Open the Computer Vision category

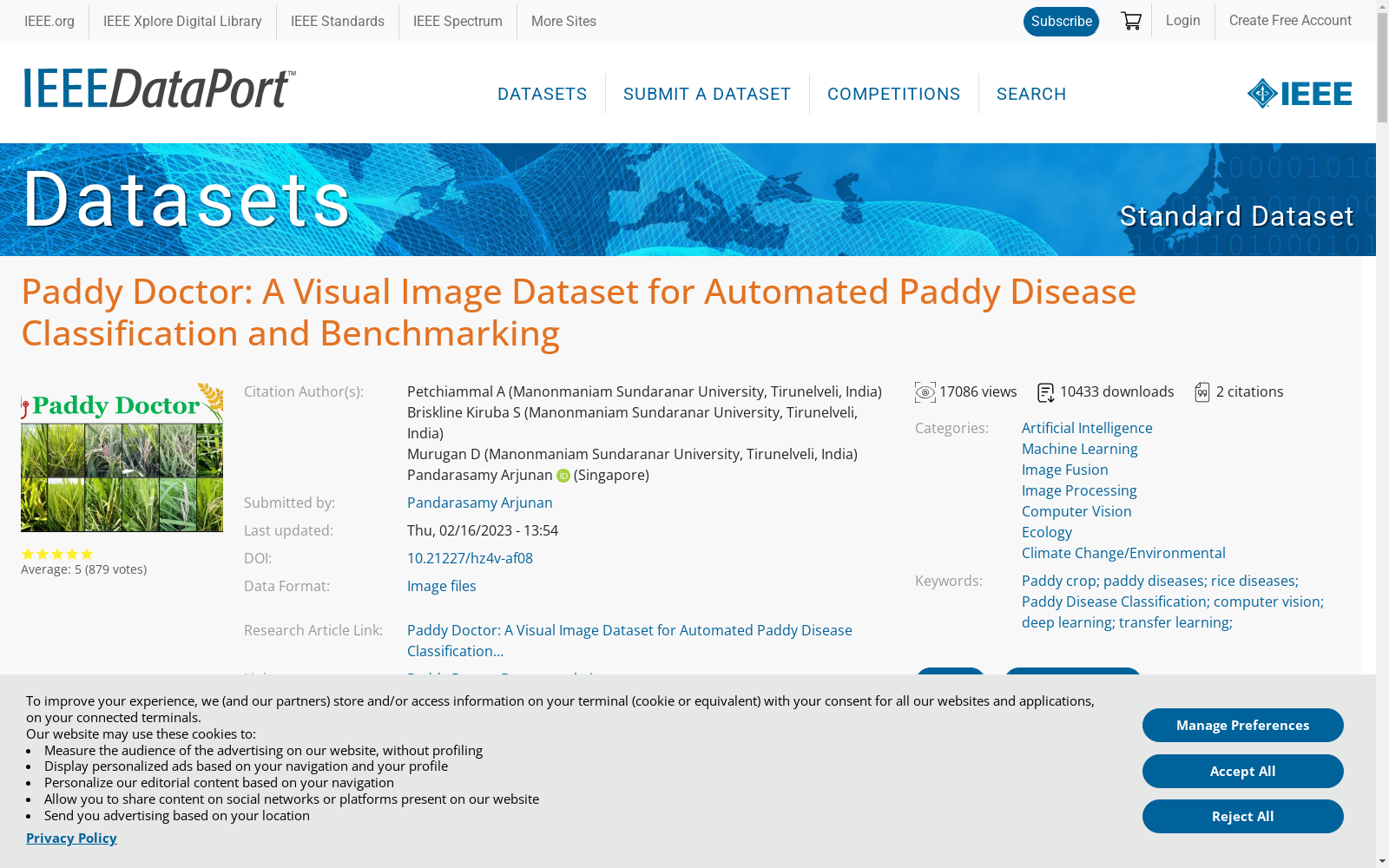1076,511
